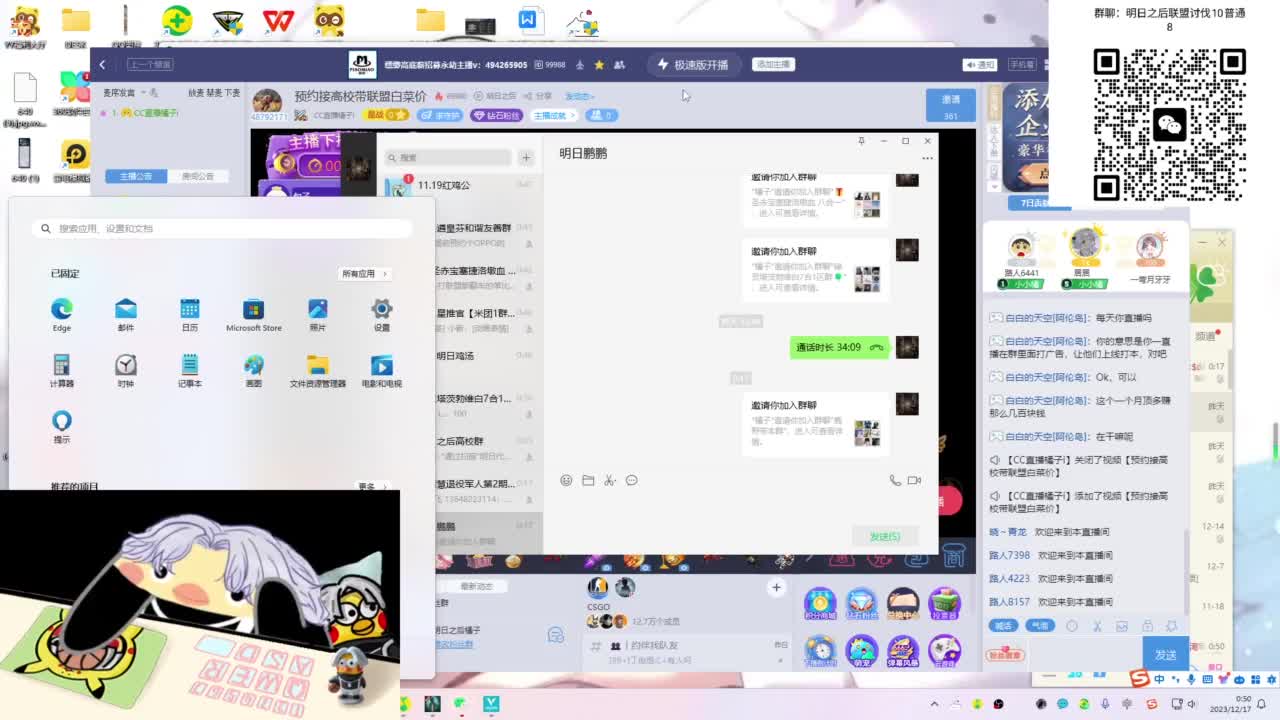
Task: Open the 11.19红鸡公 chat in WeChat list
Action: tap(461, 185)
